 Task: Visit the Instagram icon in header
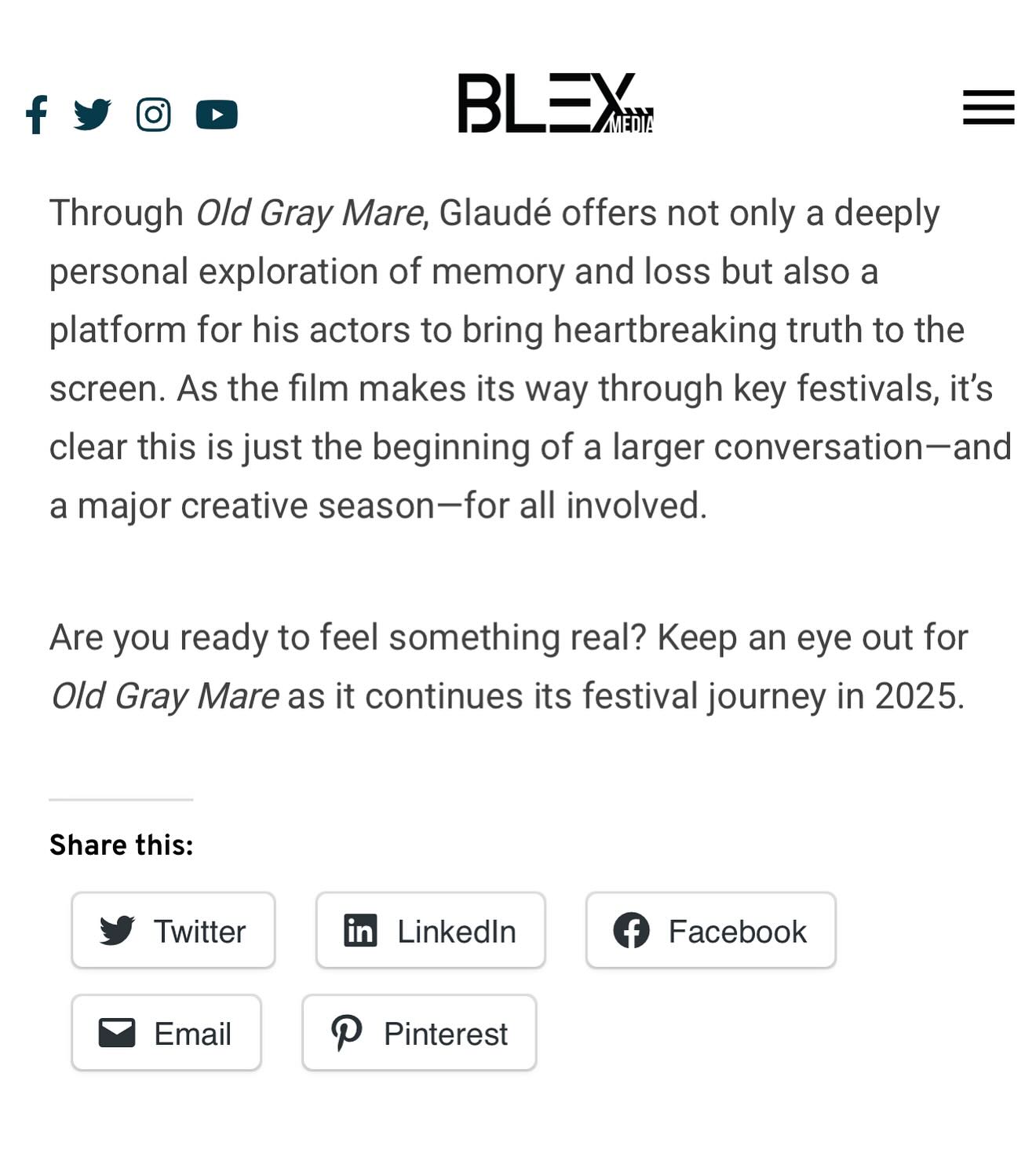coord(154,115)
